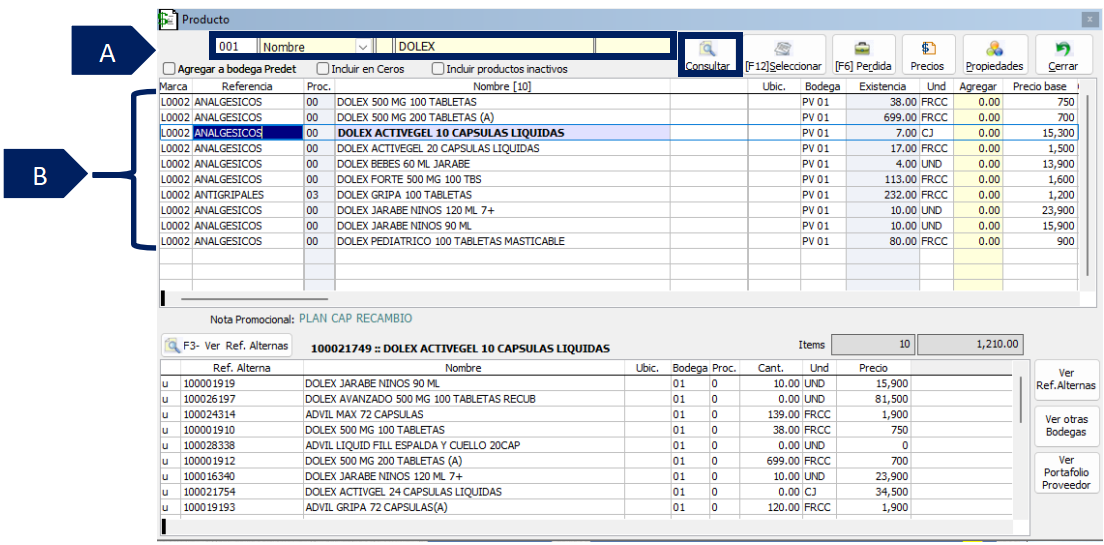Screen dimensions: 1104x545
Task: Click Ver Portafolio Proveedor button
Action: 1066,472
